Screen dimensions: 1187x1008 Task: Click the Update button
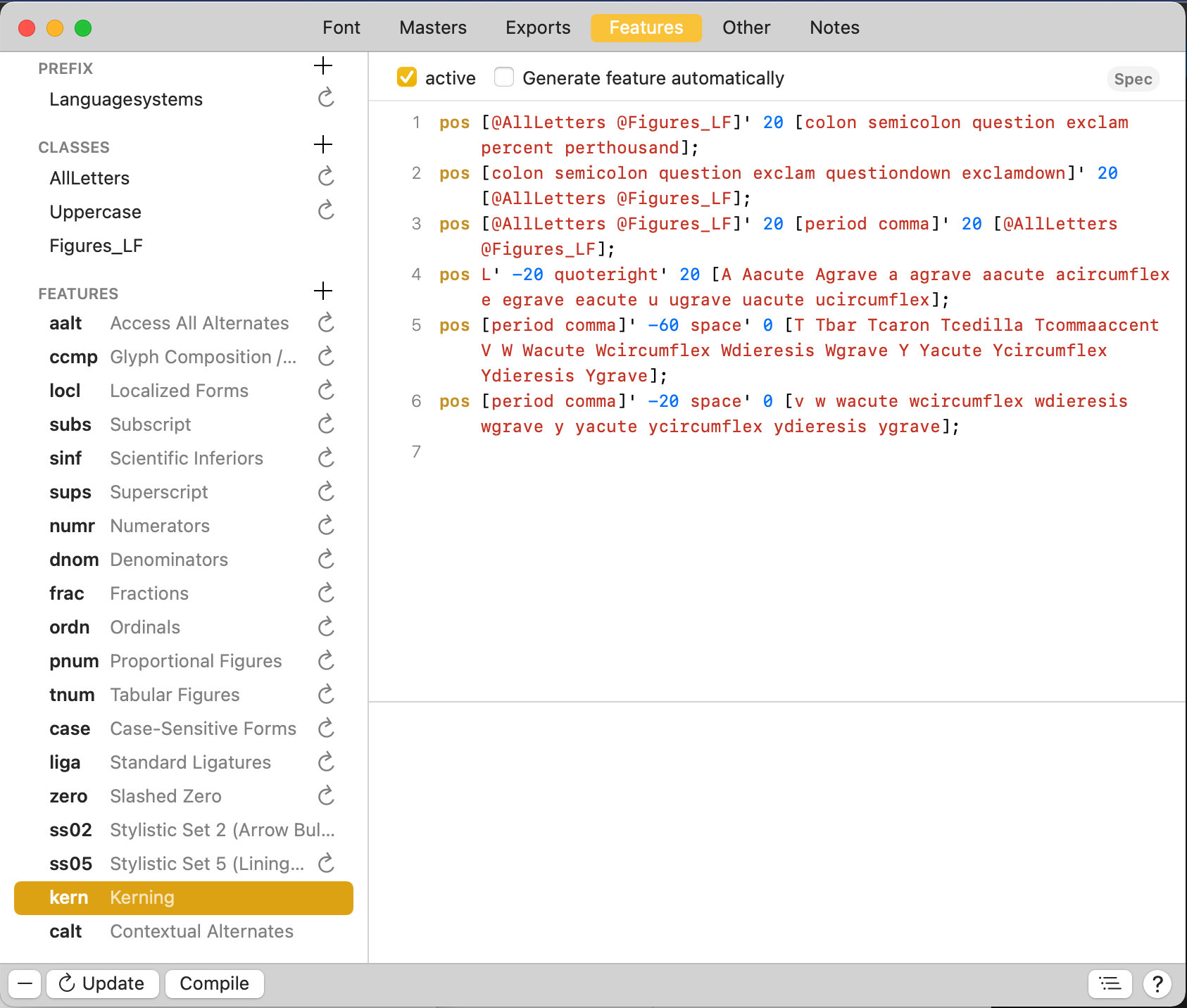tap(103, 983)
